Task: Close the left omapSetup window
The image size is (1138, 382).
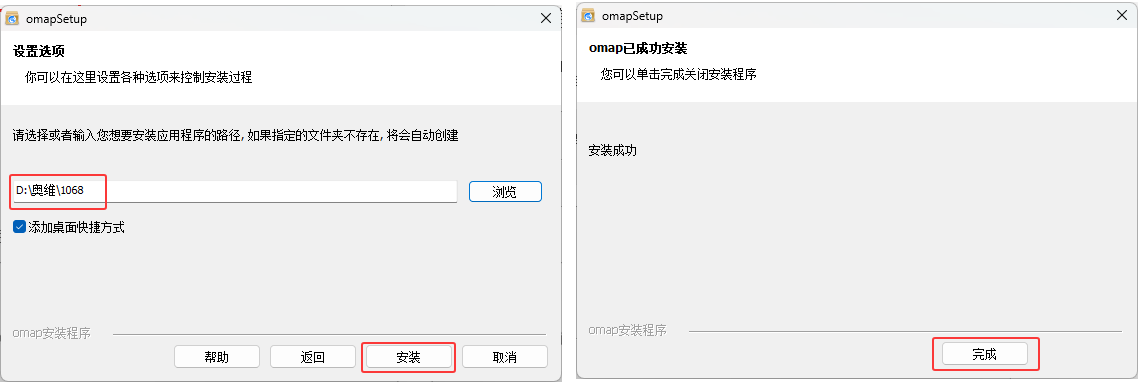Action: pos(545,19)
